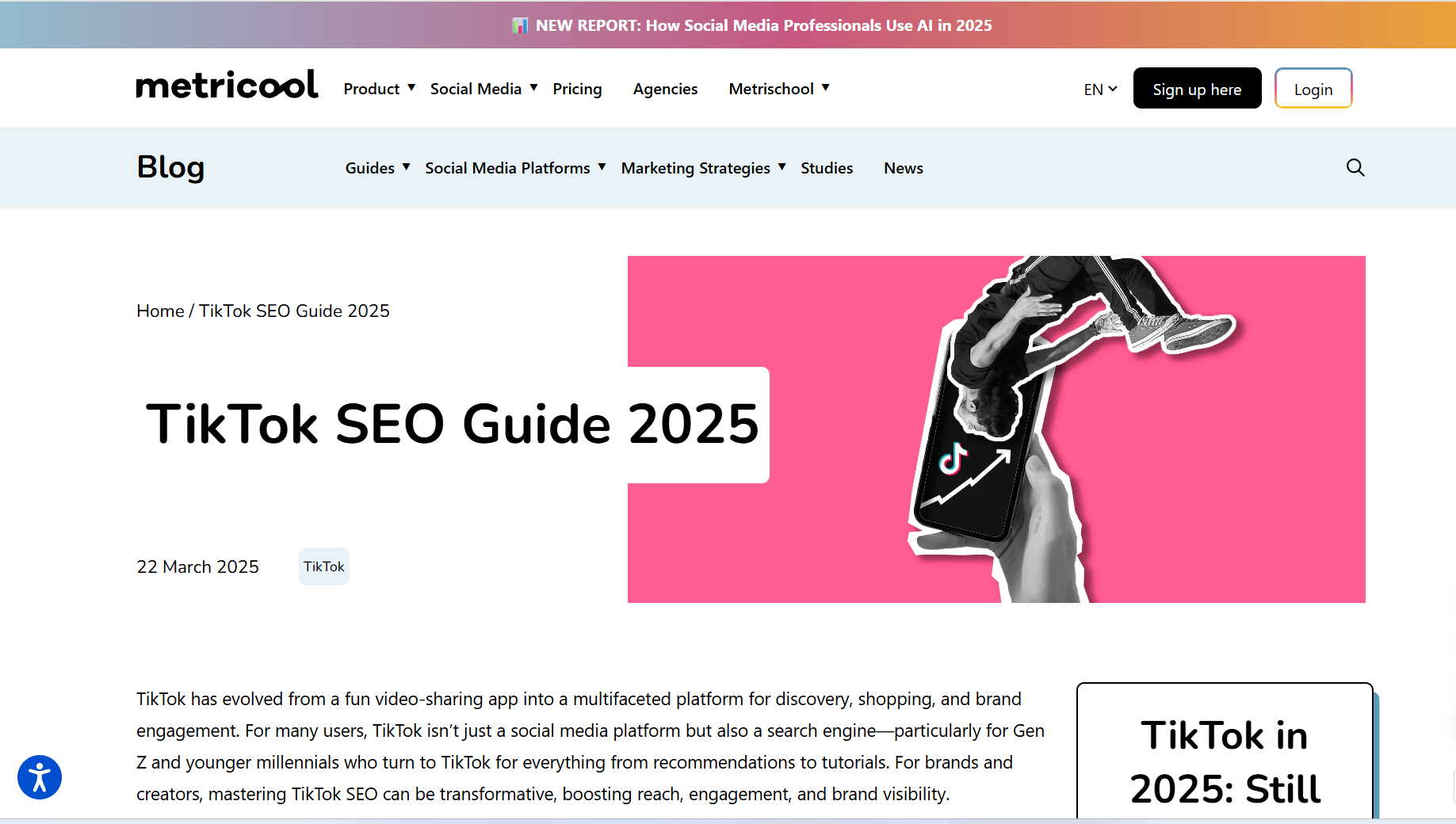
Task: Click the pink TikTok SEO hero image
Action: tap(996, 429)
